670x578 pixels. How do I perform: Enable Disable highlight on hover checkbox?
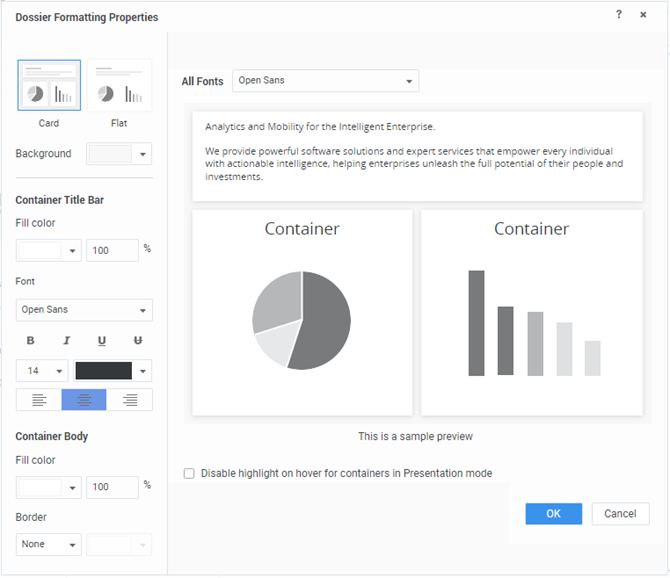189,473
